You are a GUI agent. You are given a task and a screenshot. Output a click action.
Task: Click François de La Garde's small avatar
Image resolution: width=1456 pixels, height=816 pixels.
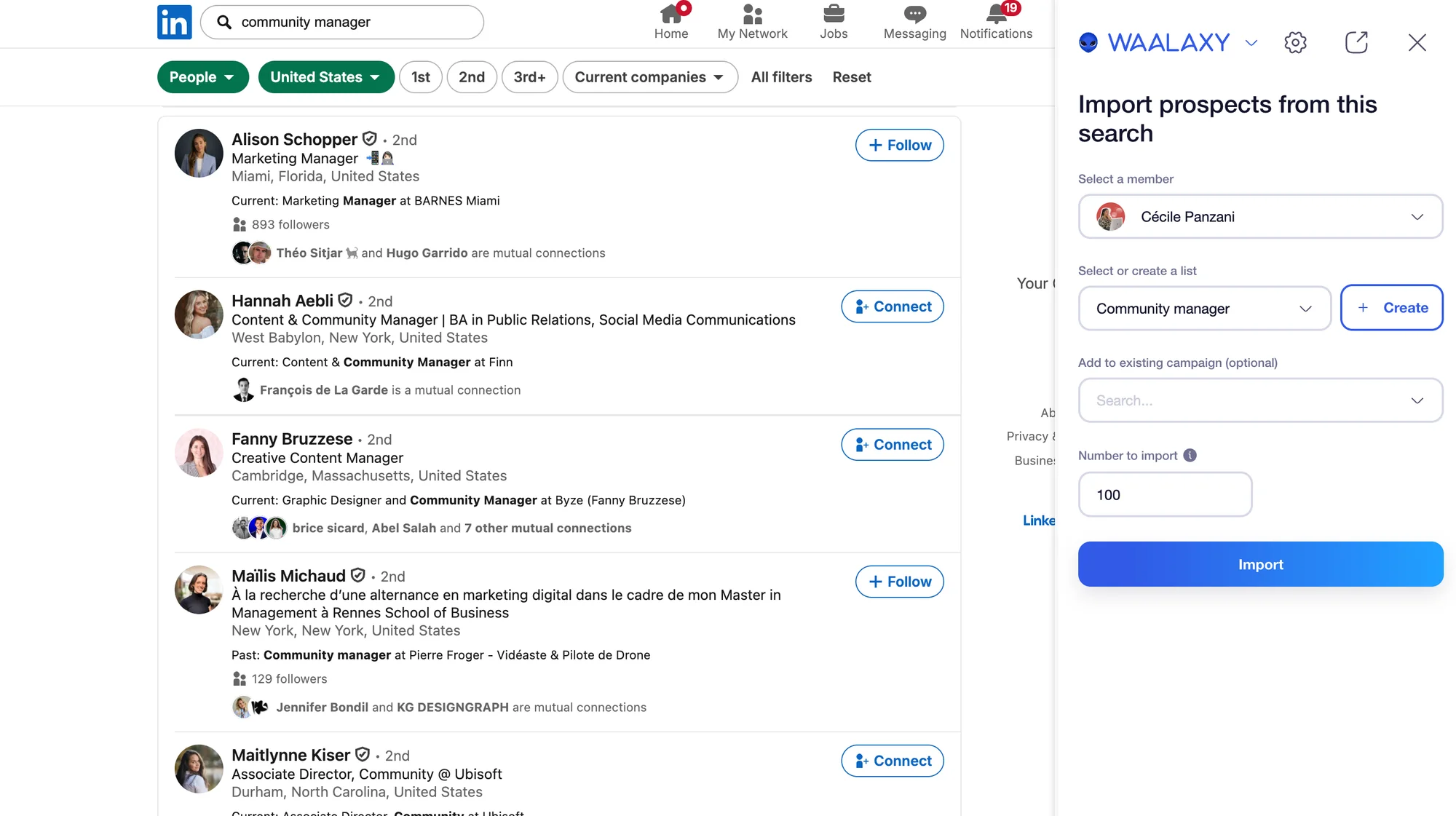pos(243,389)
